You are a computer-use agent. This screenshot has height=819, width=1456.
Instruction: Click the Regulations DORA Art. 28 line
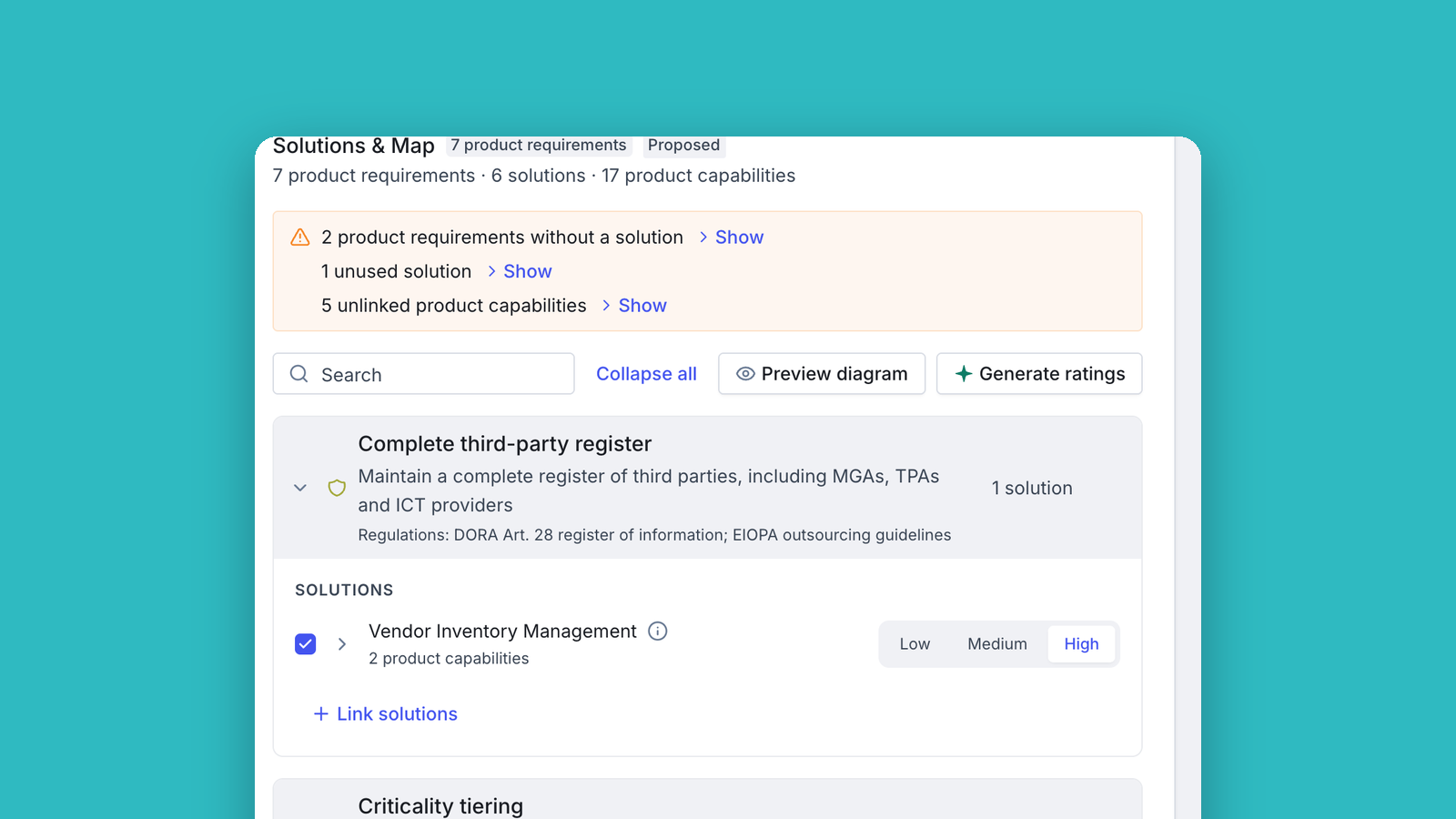coord(654,535)
